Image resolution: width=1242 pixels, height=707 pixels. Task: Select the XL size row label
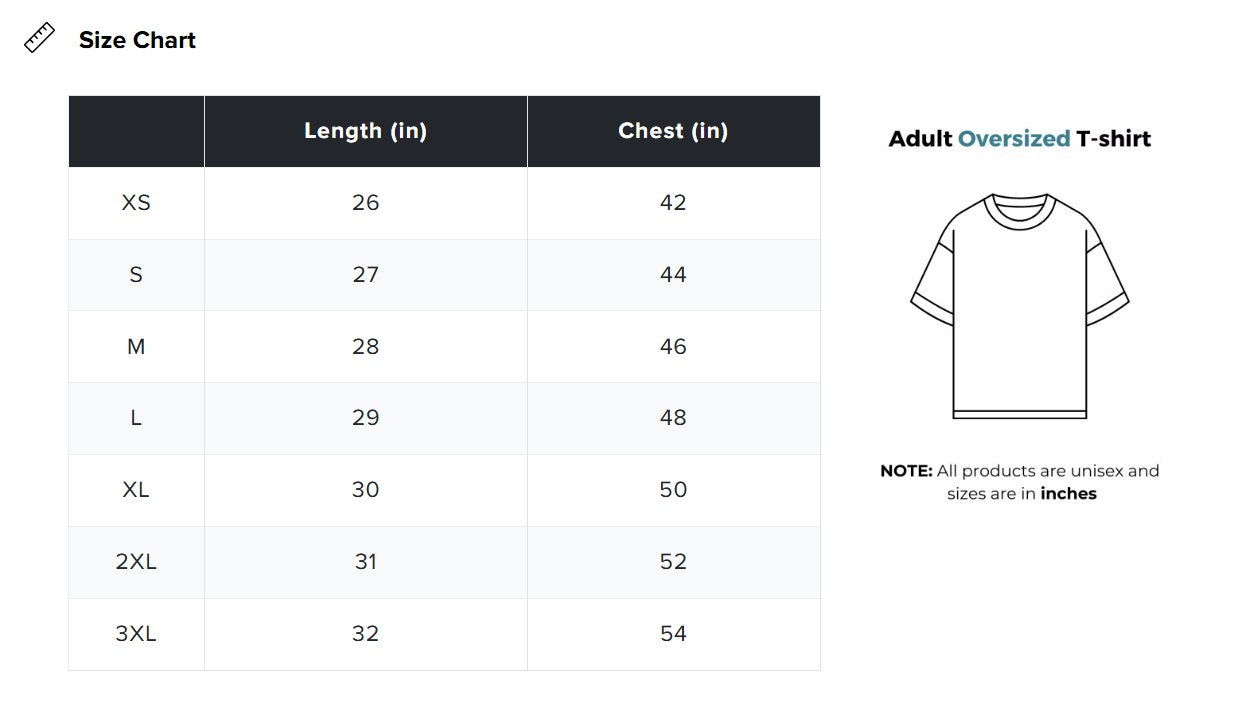click(136, 490)
